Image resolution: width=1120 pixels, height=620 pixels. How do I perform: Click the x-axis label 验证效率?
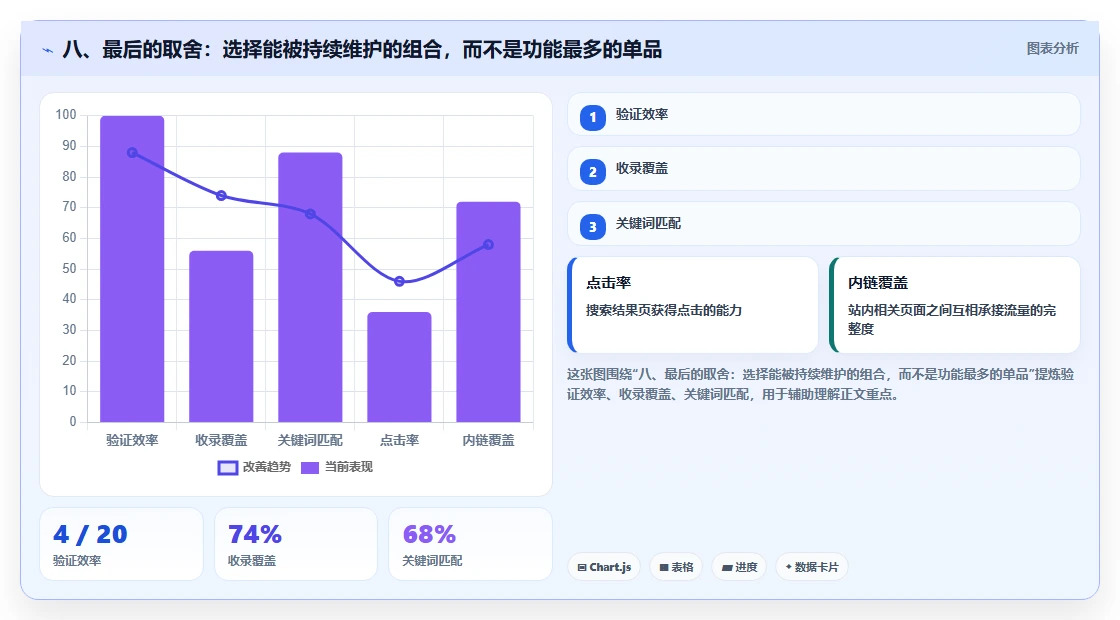point(132,441)
